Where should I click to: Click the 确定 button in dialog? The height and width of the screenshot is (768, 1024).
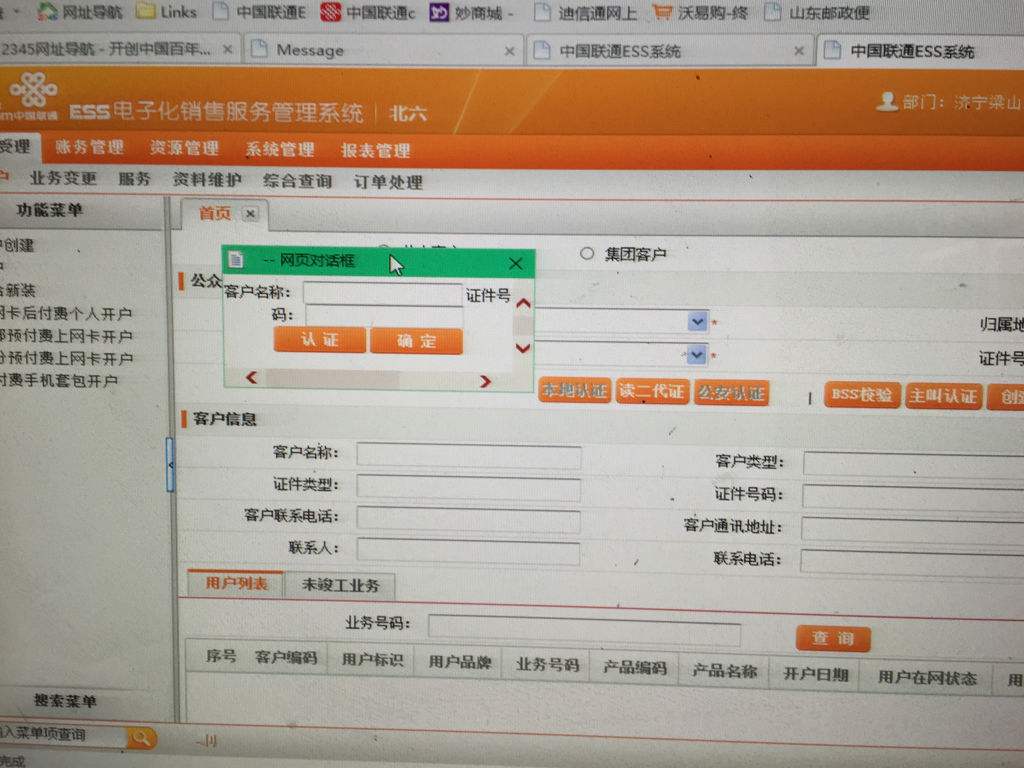point(417,341)
